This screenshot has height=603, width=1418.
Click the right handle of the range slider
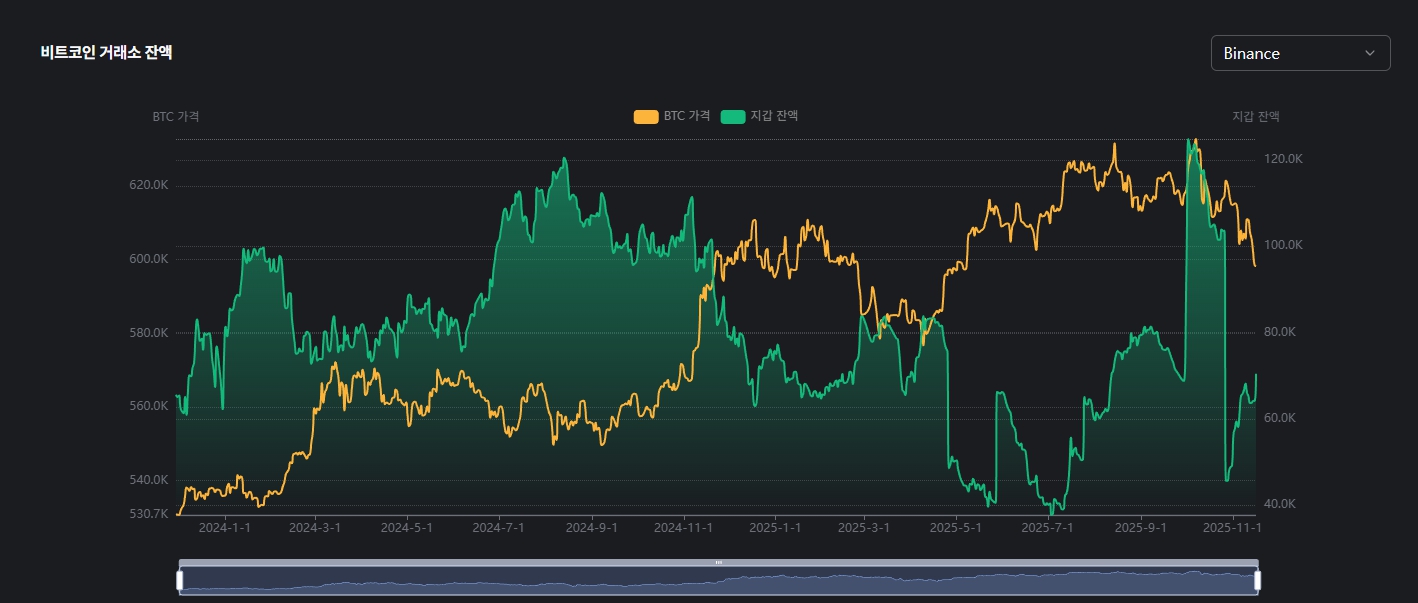[1257, 580]
